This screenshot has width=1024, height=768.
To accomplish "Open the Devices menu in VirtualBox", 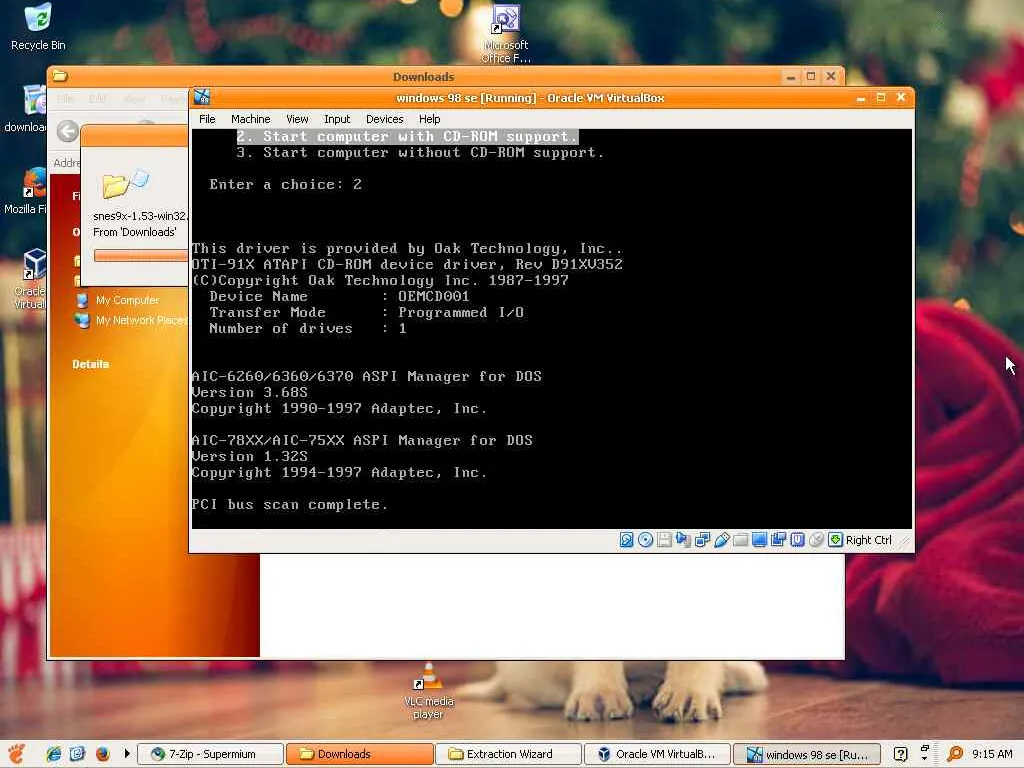I will [384, 119].
